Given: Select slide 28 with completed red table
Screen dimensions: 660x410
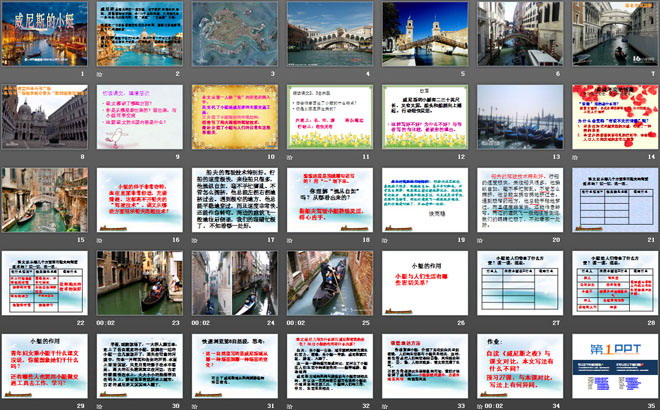Looking at the screenshot, I should click(615, 283).
